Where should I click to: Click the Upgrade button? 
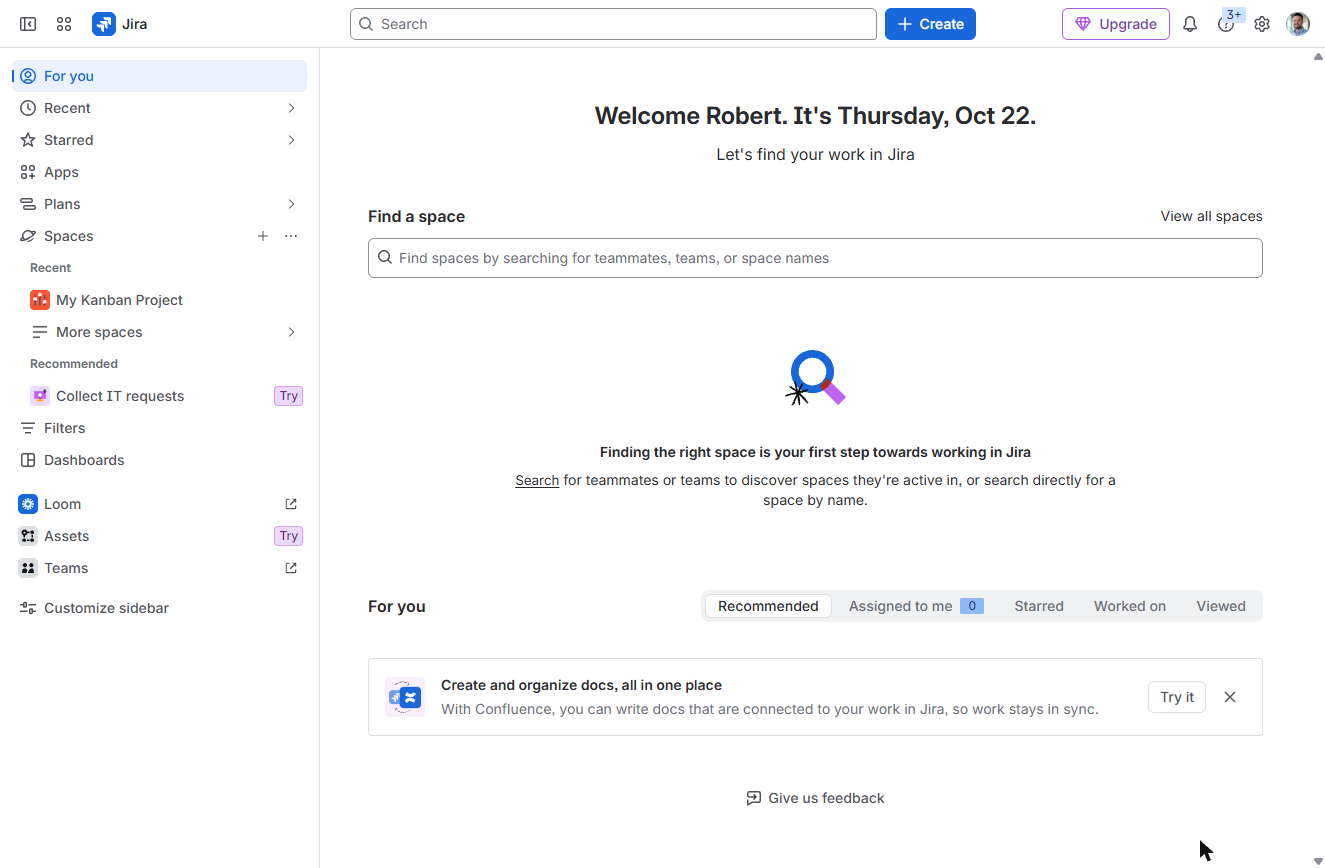pyautogui.click(x=1116, y=24)
